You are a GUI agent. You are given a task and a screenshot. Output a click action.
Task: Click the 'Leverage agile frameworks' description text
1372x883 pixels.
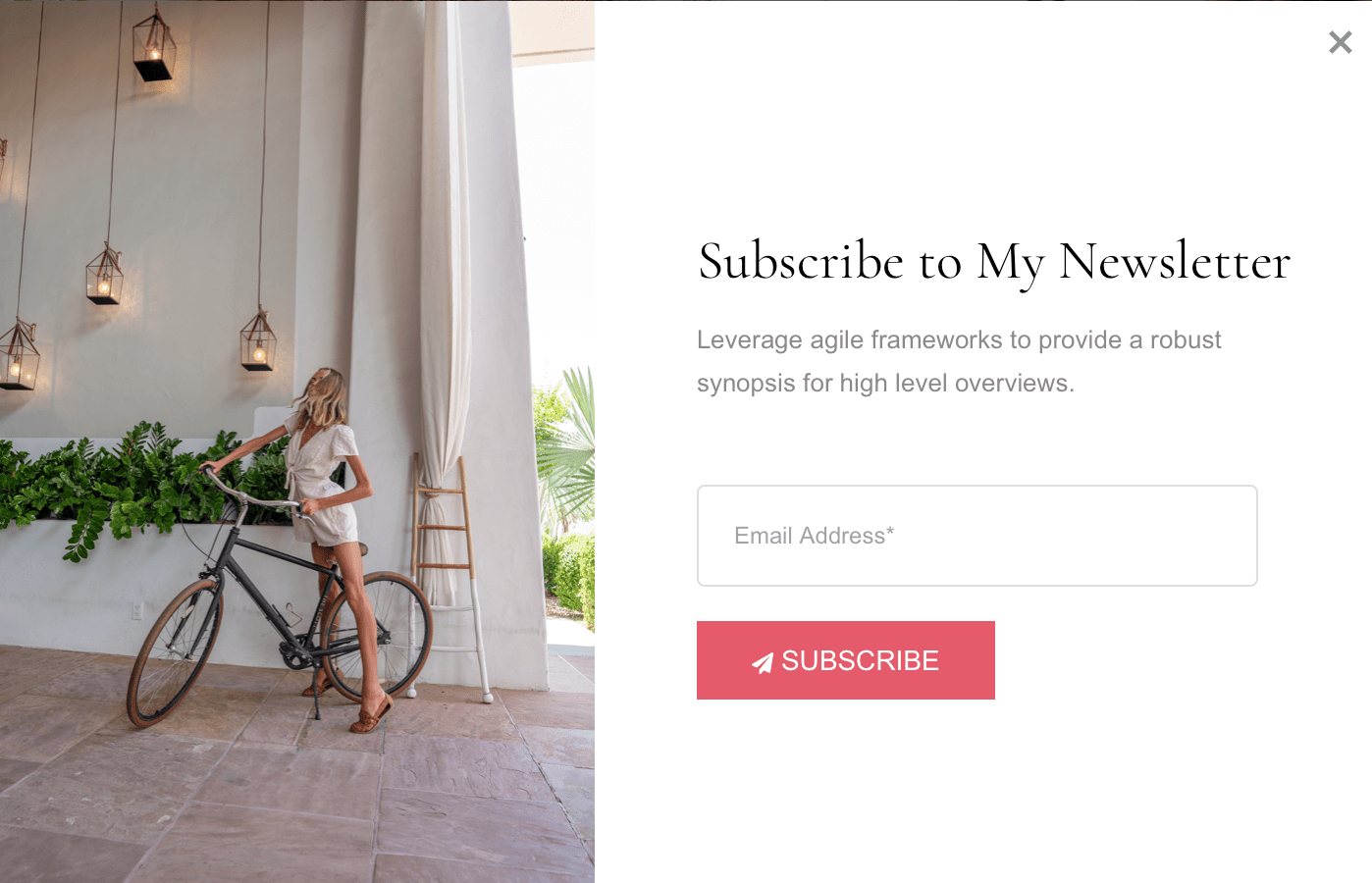(959, 361)
